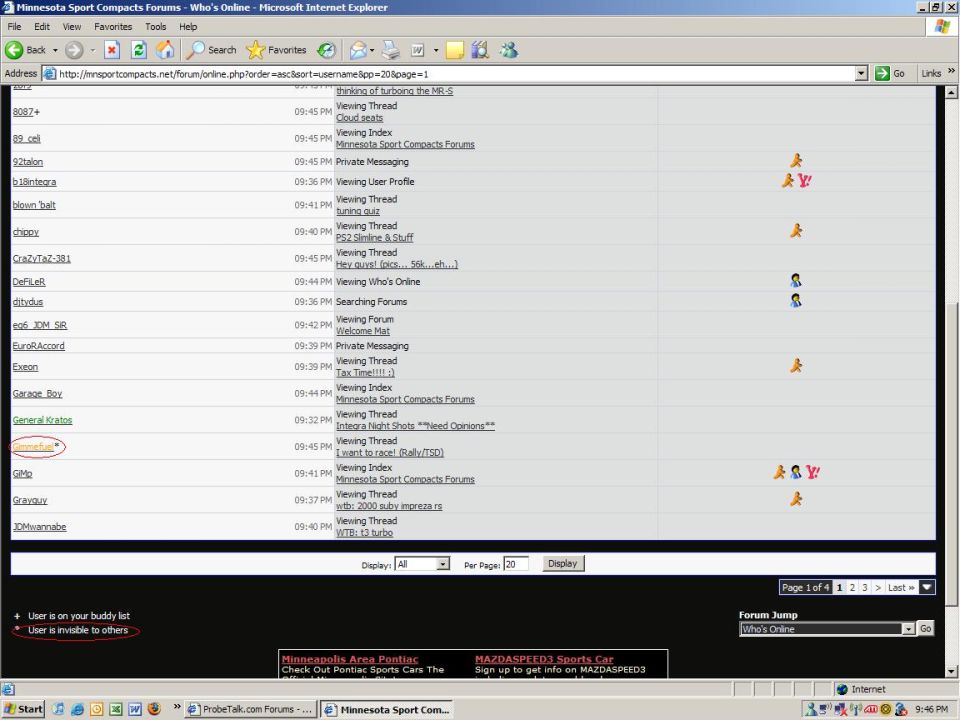
Task: Click Yahoo icon in b18integra row
Action: click(x=804, y=181)
